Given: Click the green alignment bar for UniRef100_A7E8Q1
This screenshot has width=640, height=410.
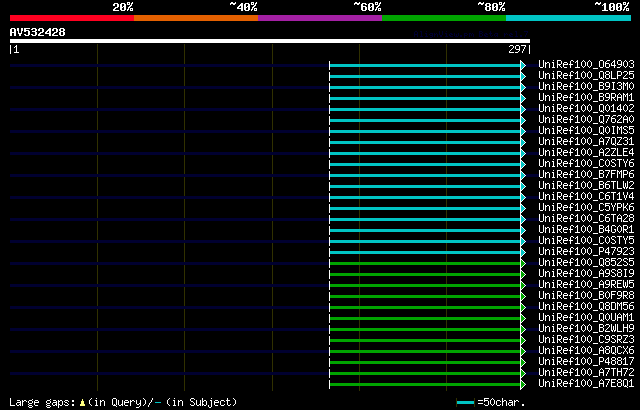Looking at the screenshot, I should coord(425,385).
